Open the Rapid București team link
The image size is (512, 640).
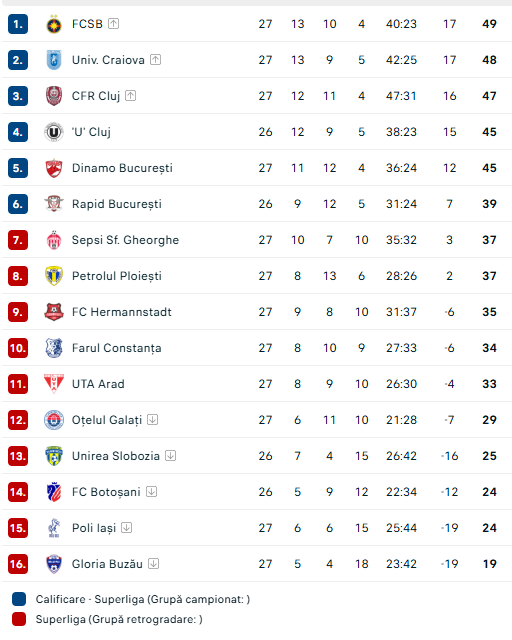[x=117, y=204]
